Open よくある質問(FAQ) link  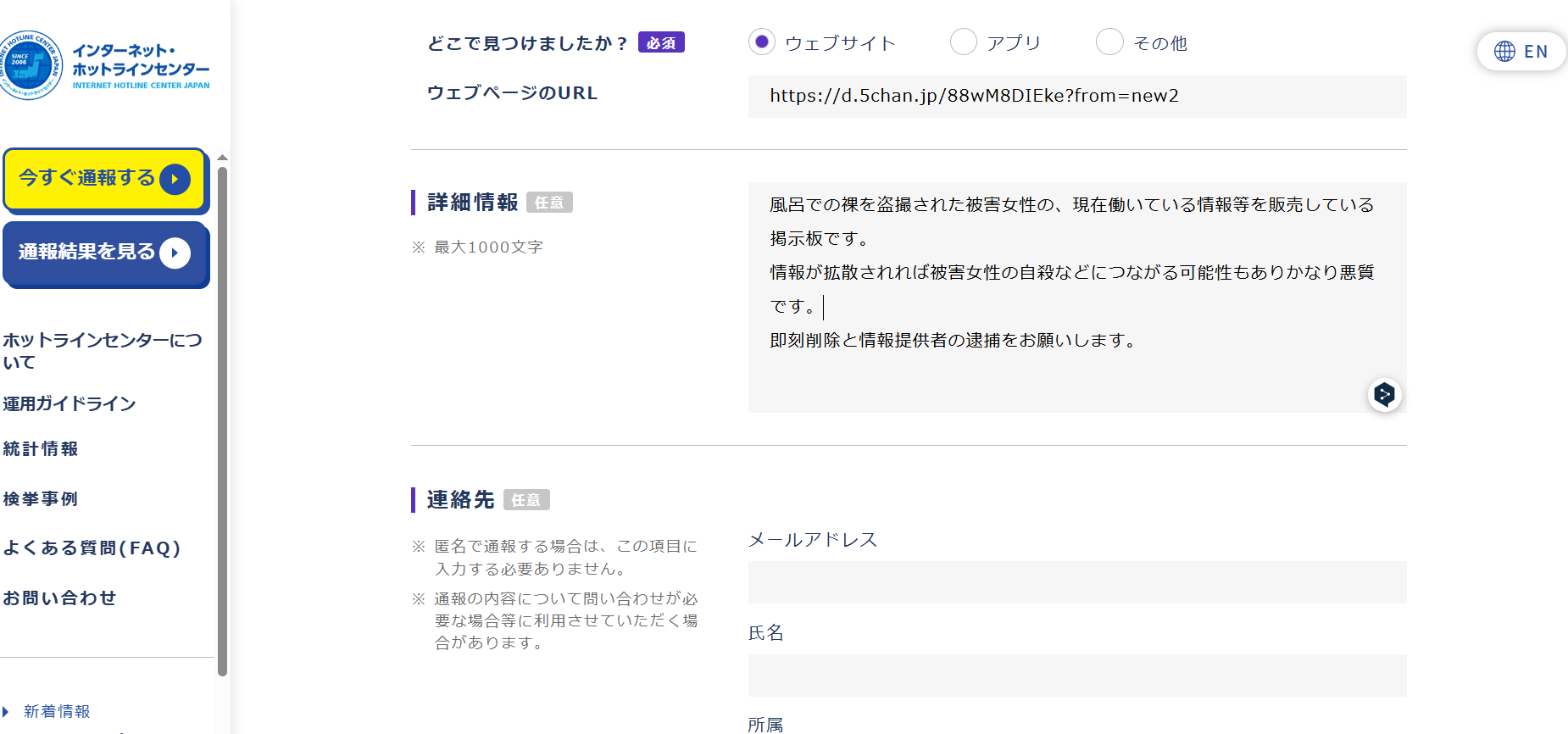point(92,548)
